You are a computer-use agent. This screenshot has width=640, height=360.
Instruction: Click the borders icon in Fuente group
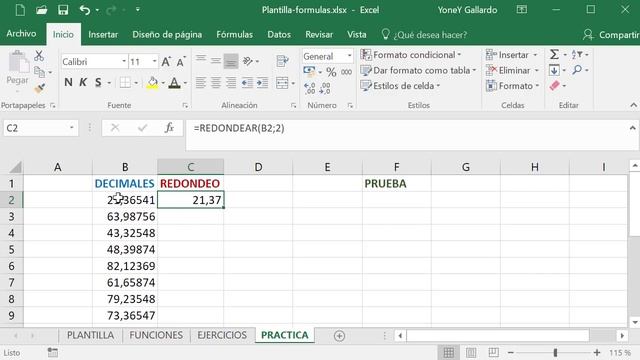coord(125,83)
